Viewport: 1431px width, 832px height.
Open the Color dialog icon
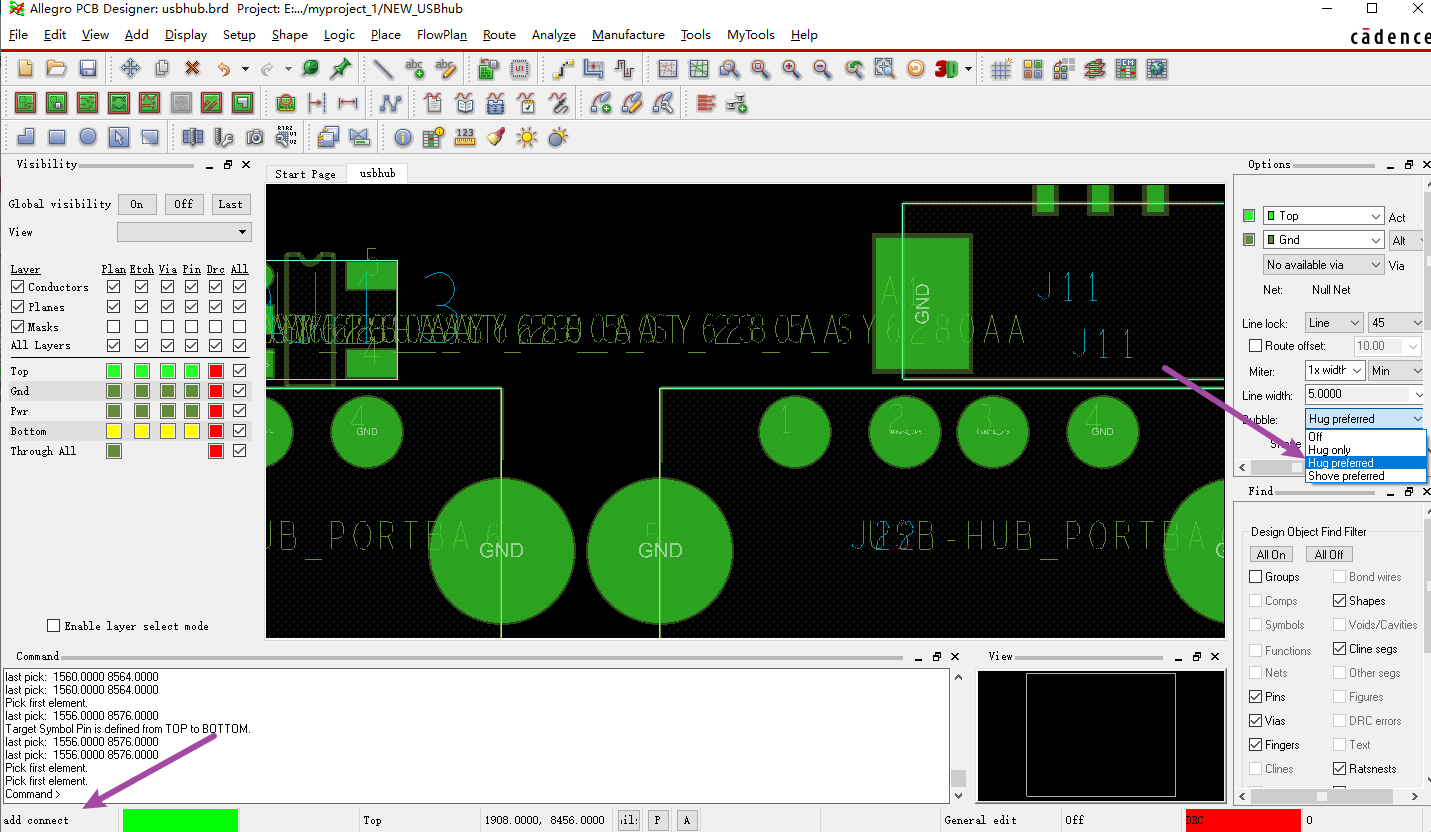click(1033, 69)
